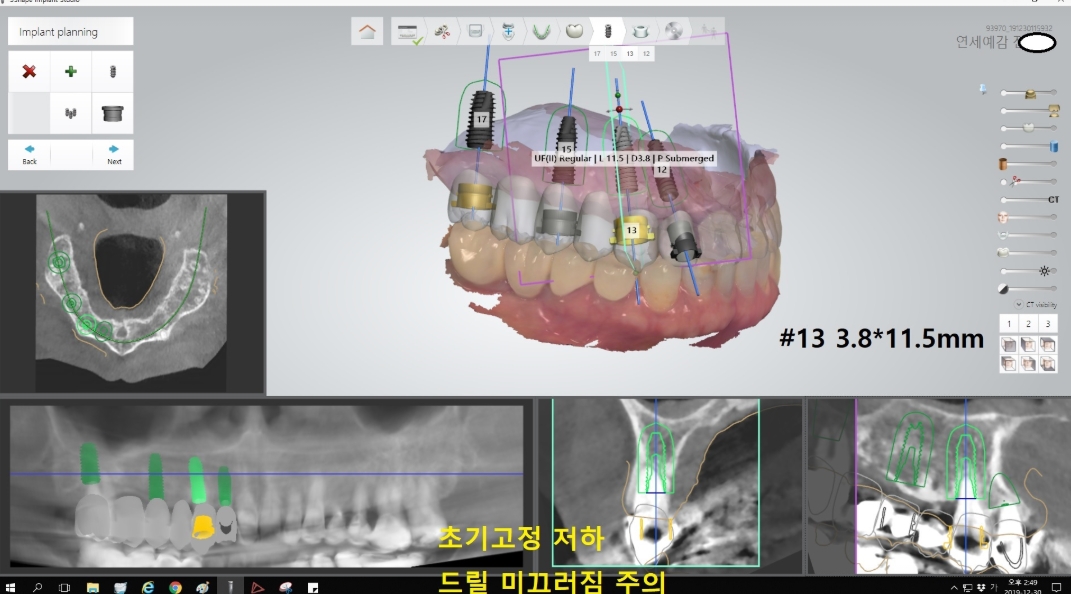Select tooth 12 in the implant selector
The height and width of the screenshot is (594, 1071).
646,53
